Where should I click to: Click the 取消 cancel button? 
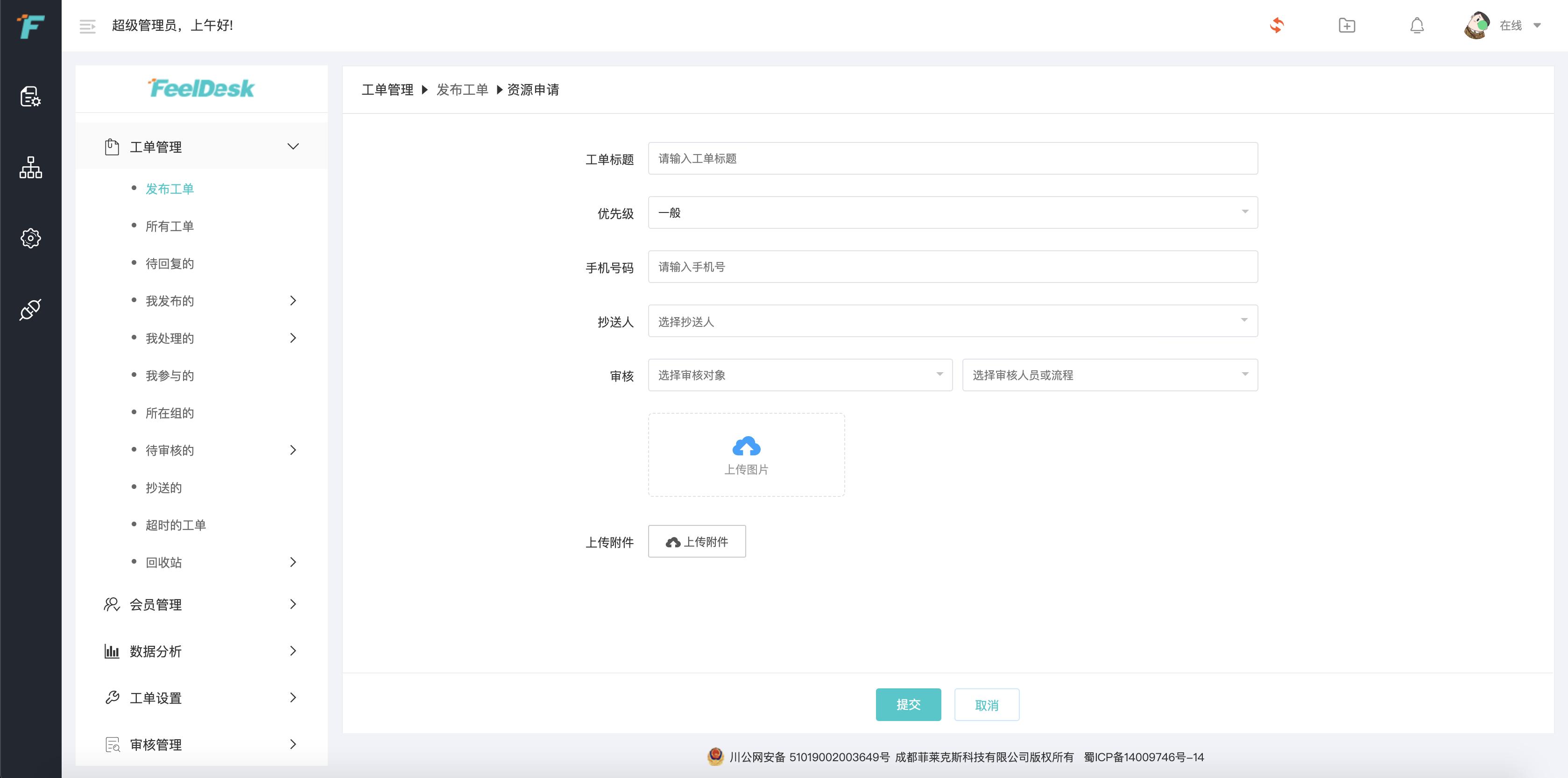(x=986, y=704)
